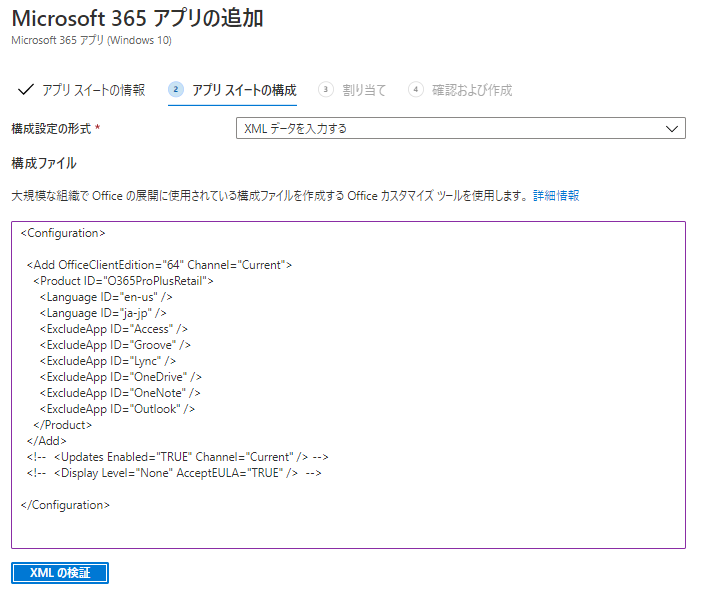Viewport: 721px width, 611px height.
Task: Click empty area at bottom of XML box
Action: (348, 531)
